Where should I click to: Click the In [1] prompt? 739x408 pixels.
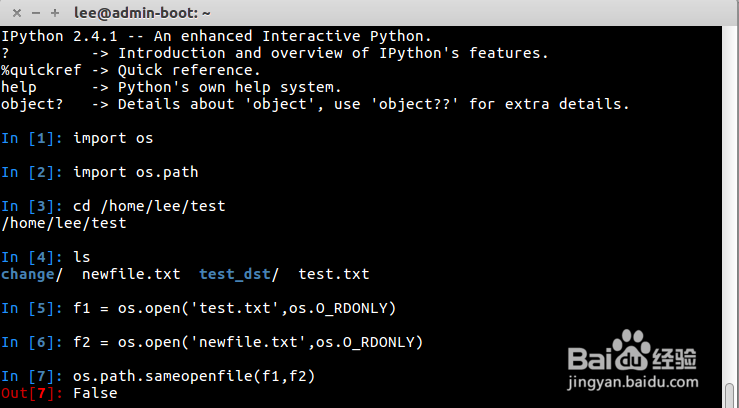[32, 138]
